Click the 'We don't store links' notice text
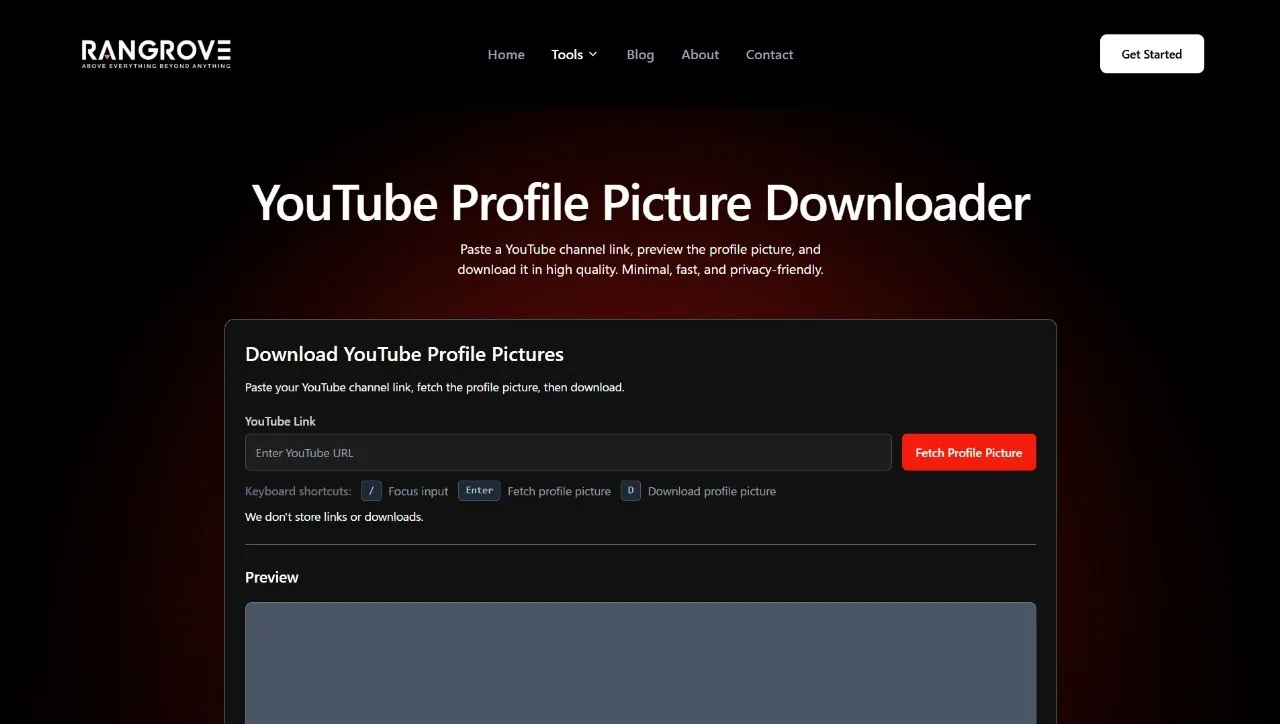The width and height of the screenshot is (1280, 724). click(334, 516)
